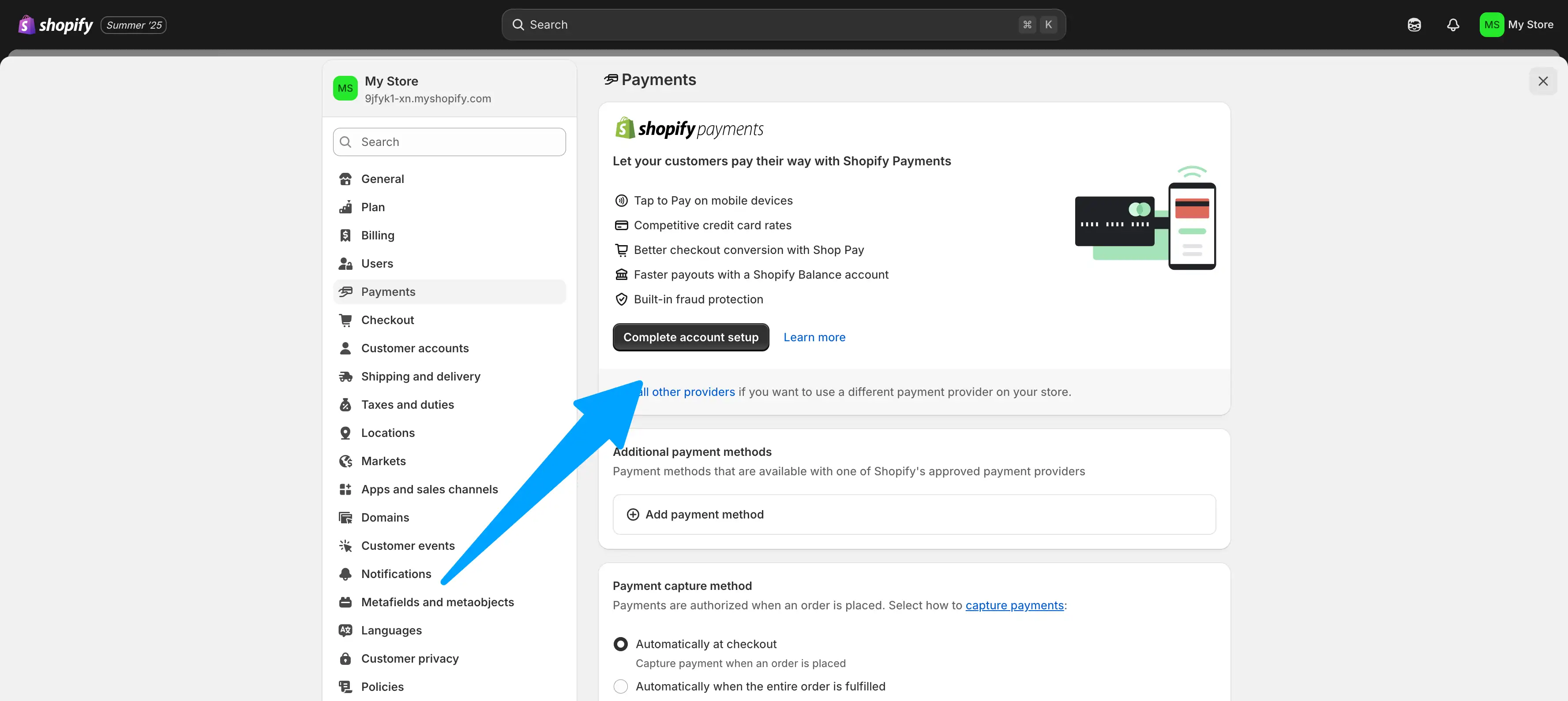Click the Notifications bell icon in sidebar
This screenshot has height=701, width=1568.
[x=345, y=574]
